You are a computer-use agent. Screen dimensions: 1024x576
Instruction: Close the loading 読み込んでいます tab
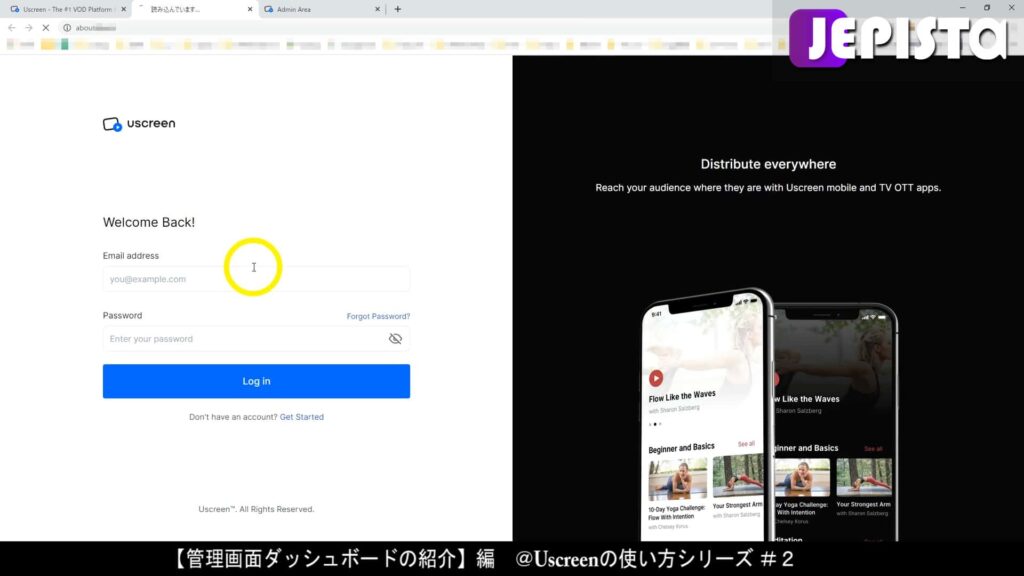click(x=250, y=9)
